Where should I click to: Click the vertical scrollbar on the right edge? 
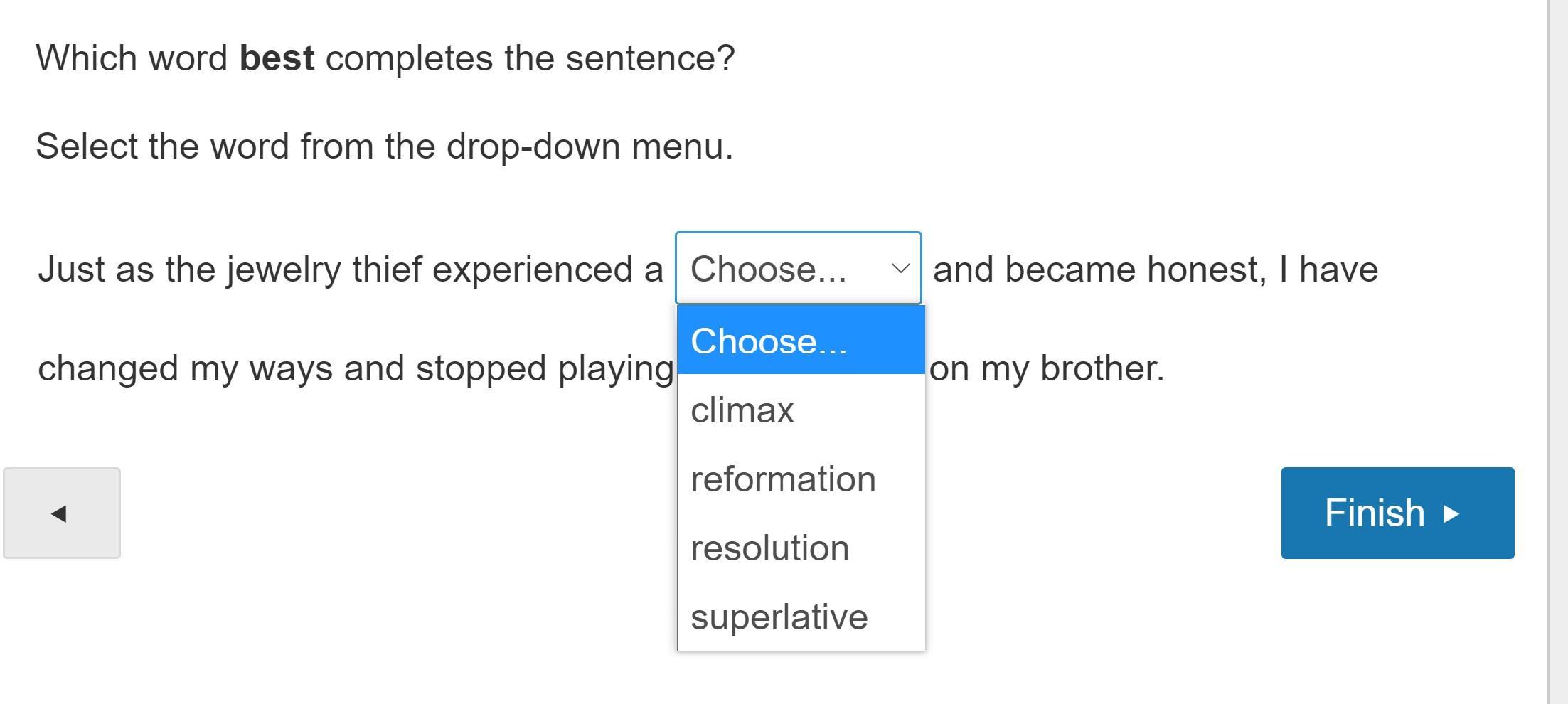pos(1557,352)
